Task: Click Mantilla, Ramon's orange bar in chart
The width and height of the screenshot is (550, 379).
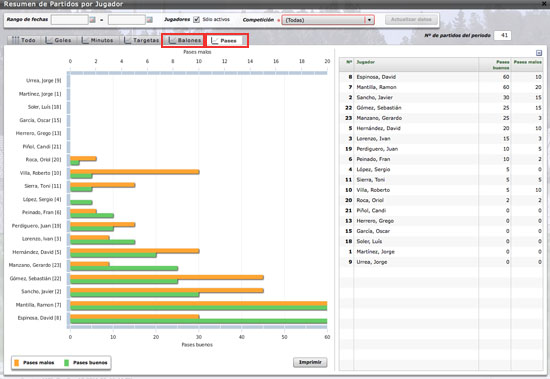Action: pyautogui.click(x=199, y=304)
